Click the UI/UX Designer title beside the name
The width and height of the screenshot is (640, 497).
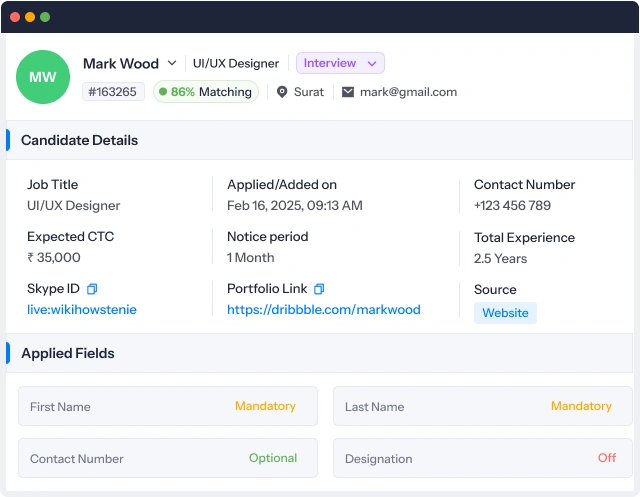236,63
